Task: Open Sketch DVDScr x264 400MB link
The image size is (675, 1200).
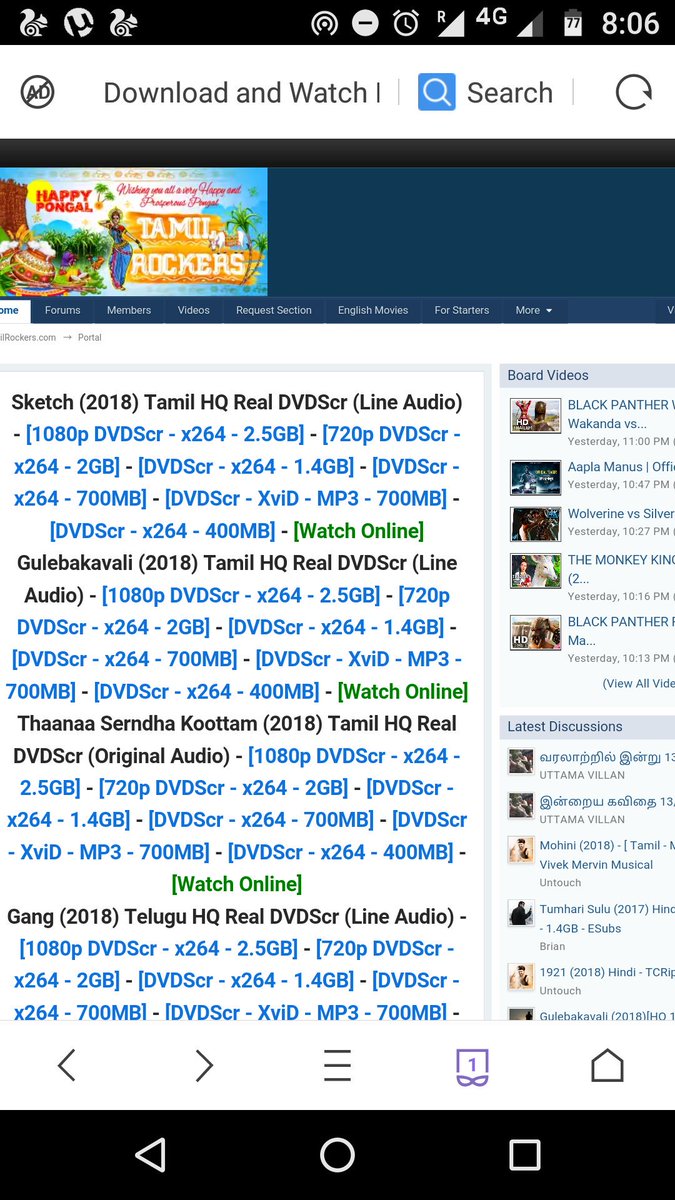Action: tap(162, 531)
